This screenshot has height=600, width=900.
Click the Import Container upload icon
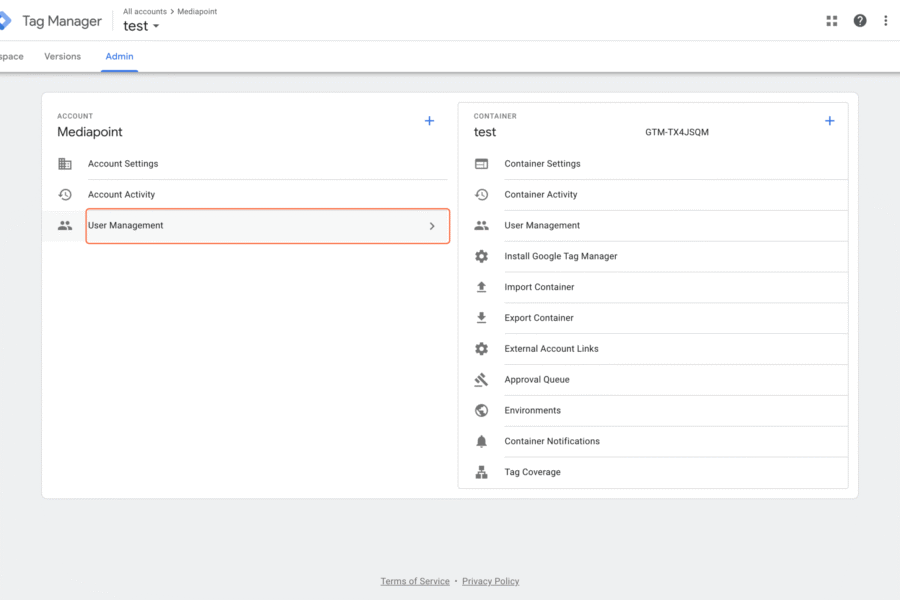click(482, 287)
